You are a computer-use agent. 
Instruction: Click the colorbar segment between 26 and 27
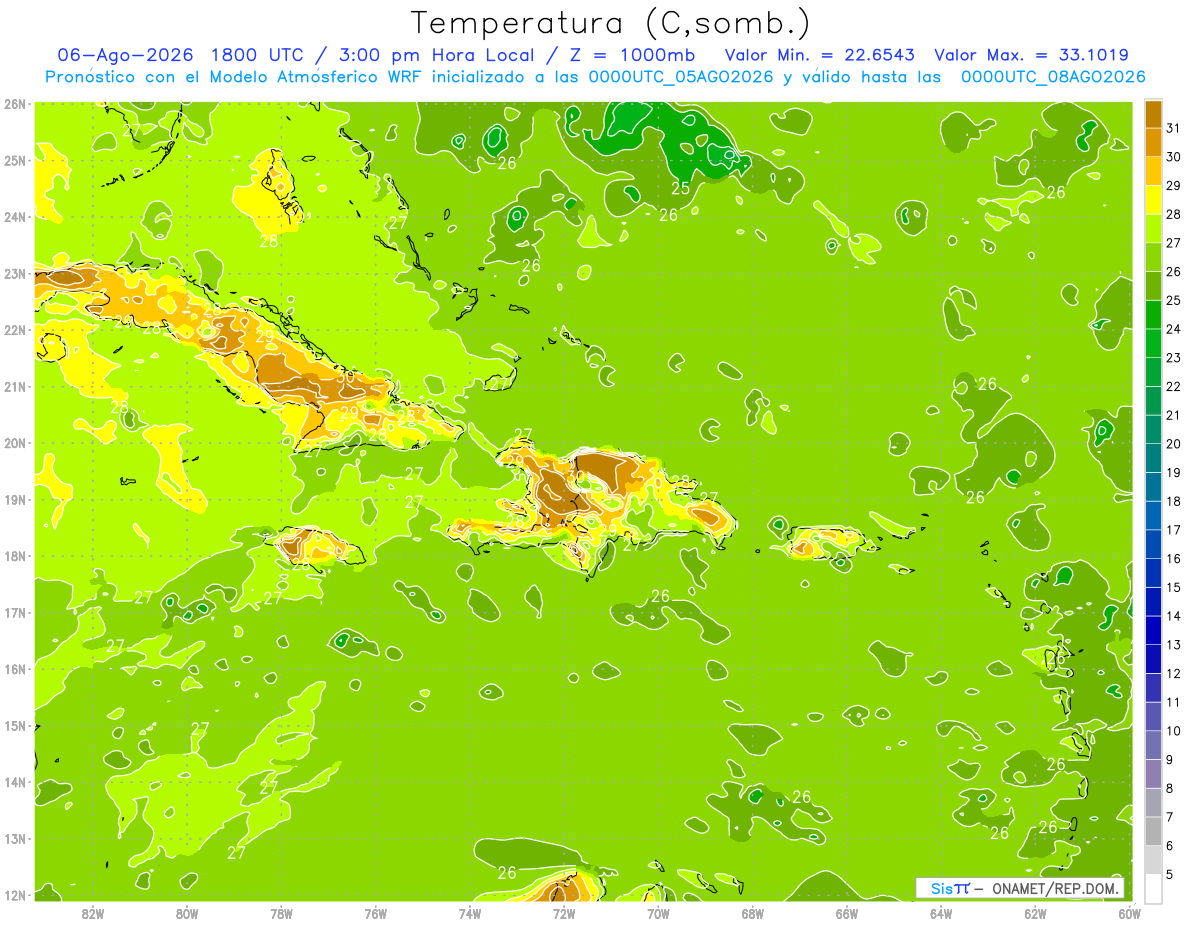coord(1153,257)
